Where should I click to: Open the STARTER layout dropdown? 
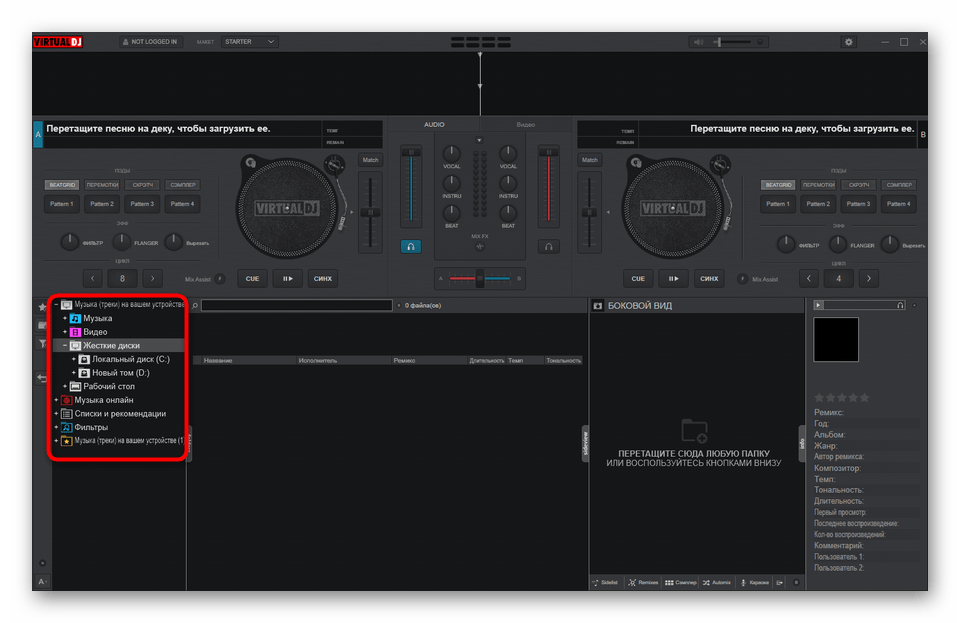[249, 42]
